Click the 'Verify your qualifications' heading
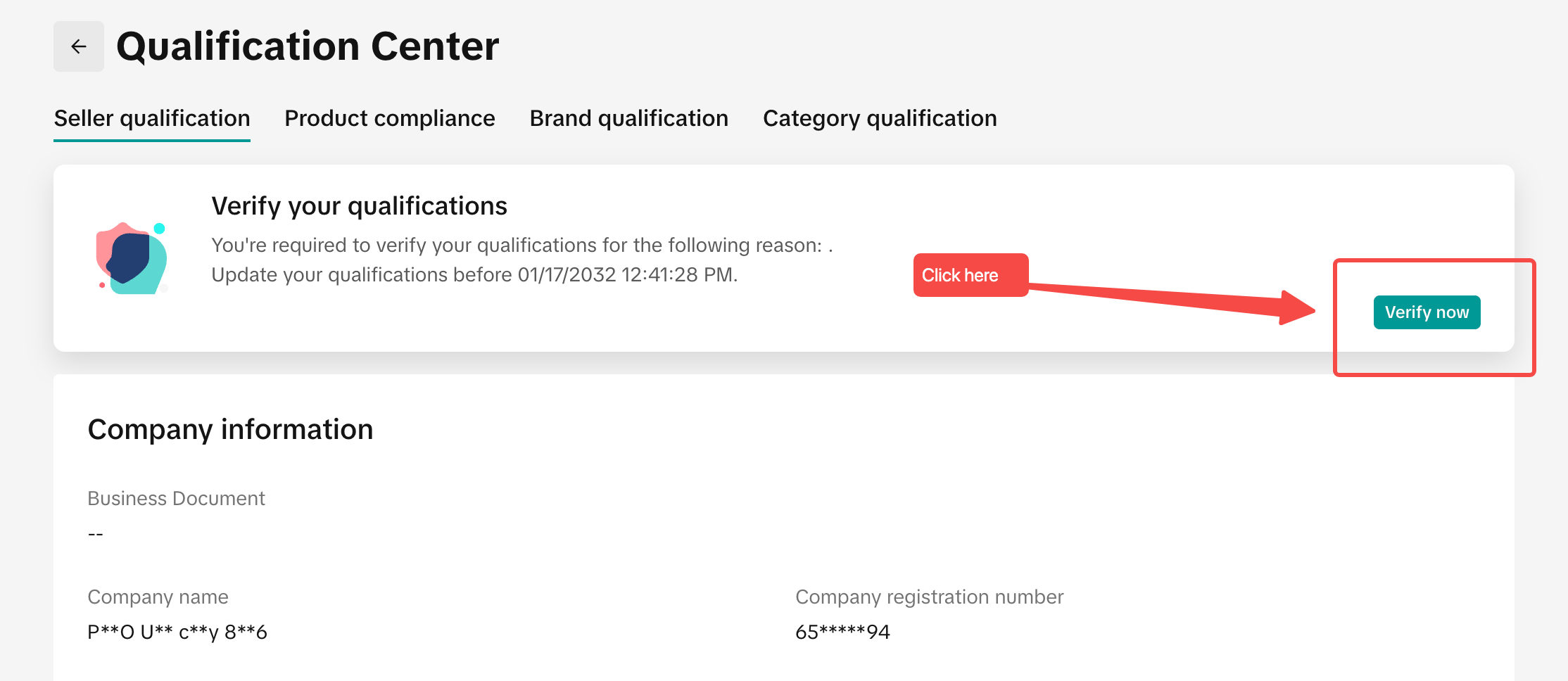The image size is (1568, 681). tap(359, 206)
